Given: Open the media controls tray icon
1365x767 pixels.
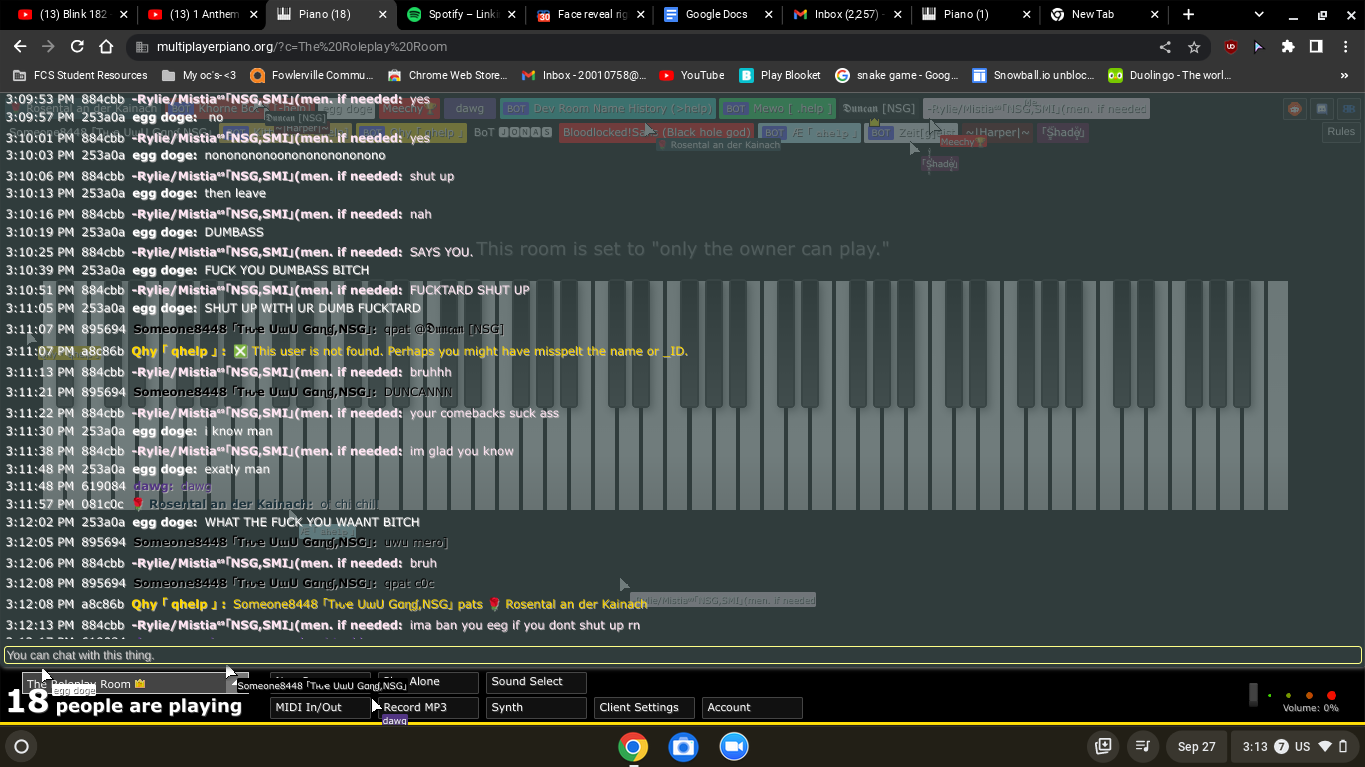Looking at the screenshot, I should click(1143, 746).
